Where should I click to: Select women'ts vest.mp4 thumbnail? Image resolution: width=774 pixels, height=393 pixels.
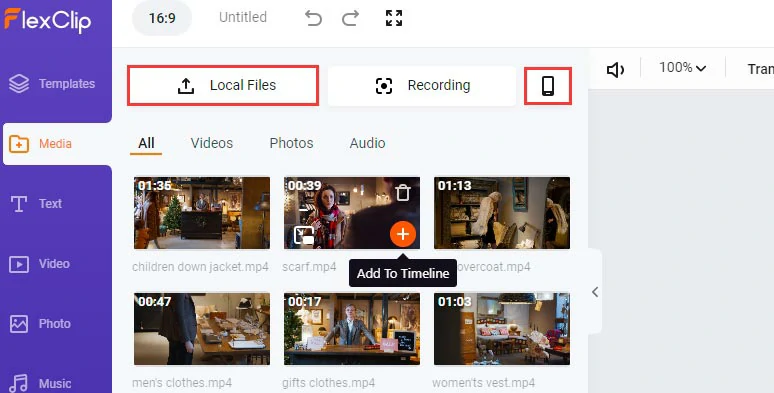pyautogui.click(x=502, y=329)
